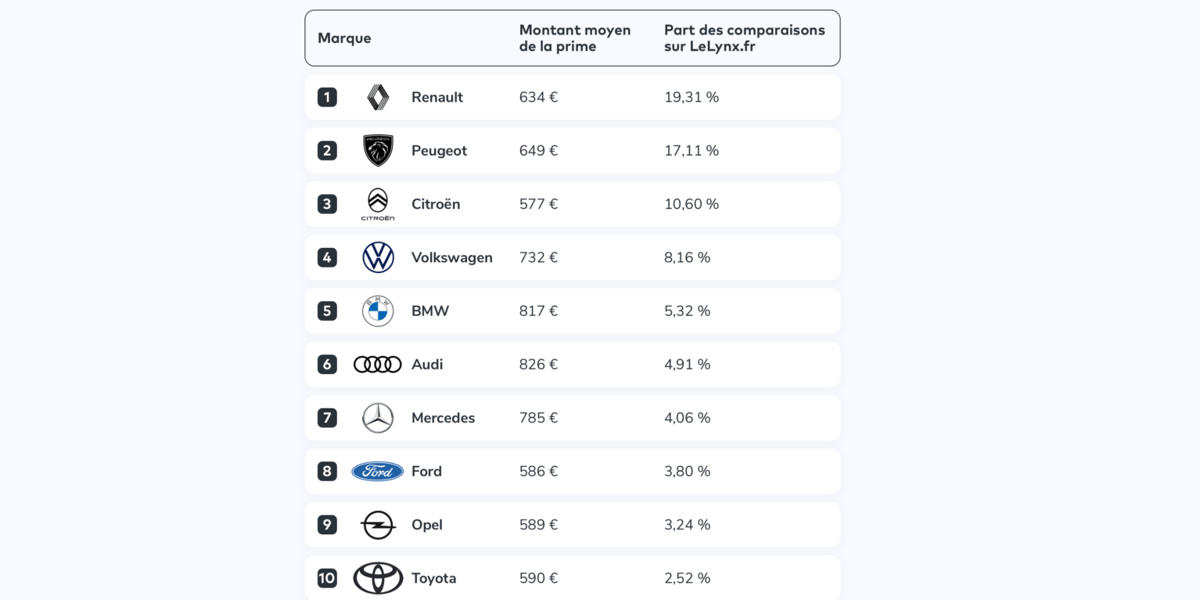Viewport: 1200px width, 600px height.
Task: Select the Citroën chevron logo
Action: coord(378,204)
